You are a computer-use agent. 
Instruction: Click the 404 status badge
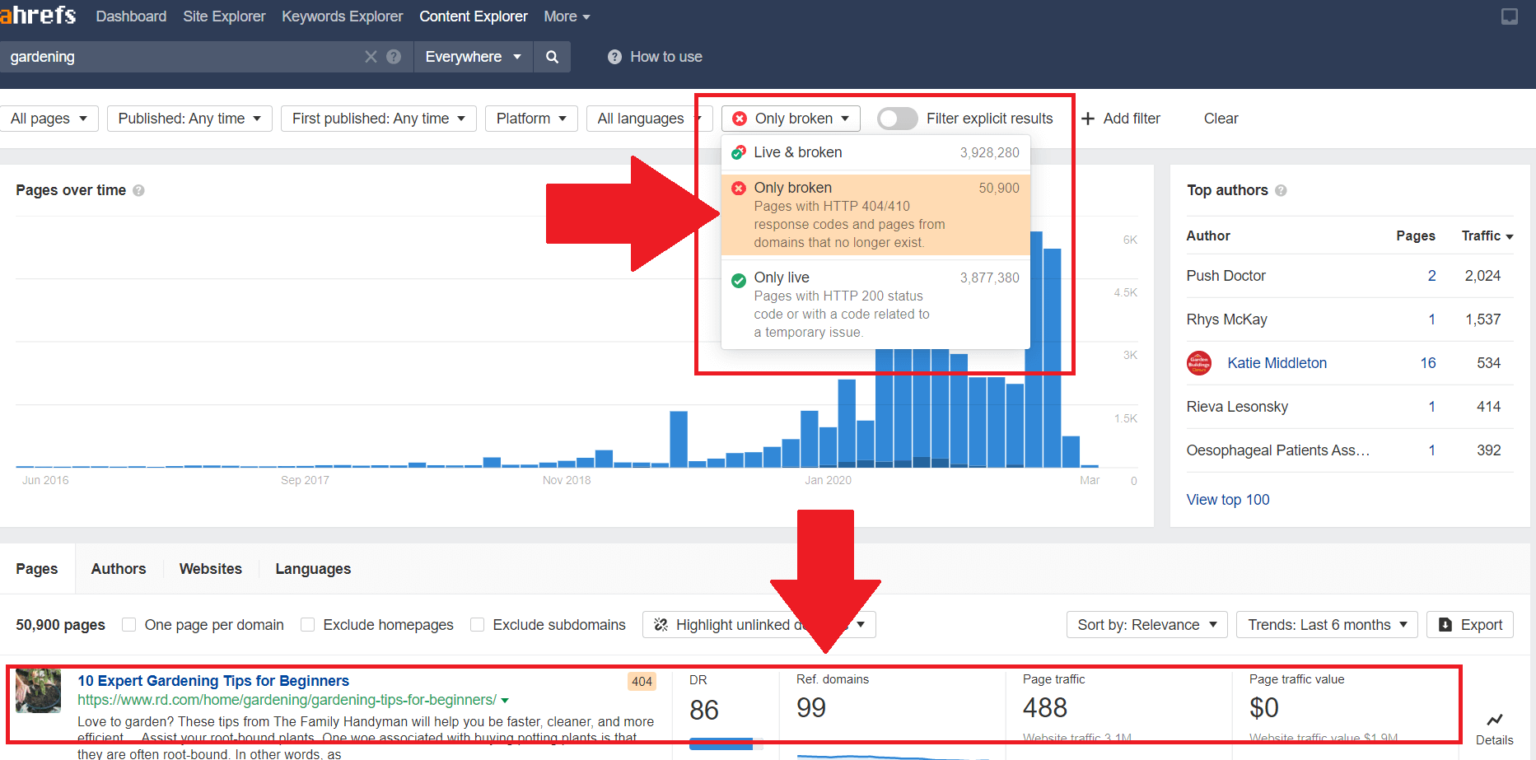click(642, 682)
